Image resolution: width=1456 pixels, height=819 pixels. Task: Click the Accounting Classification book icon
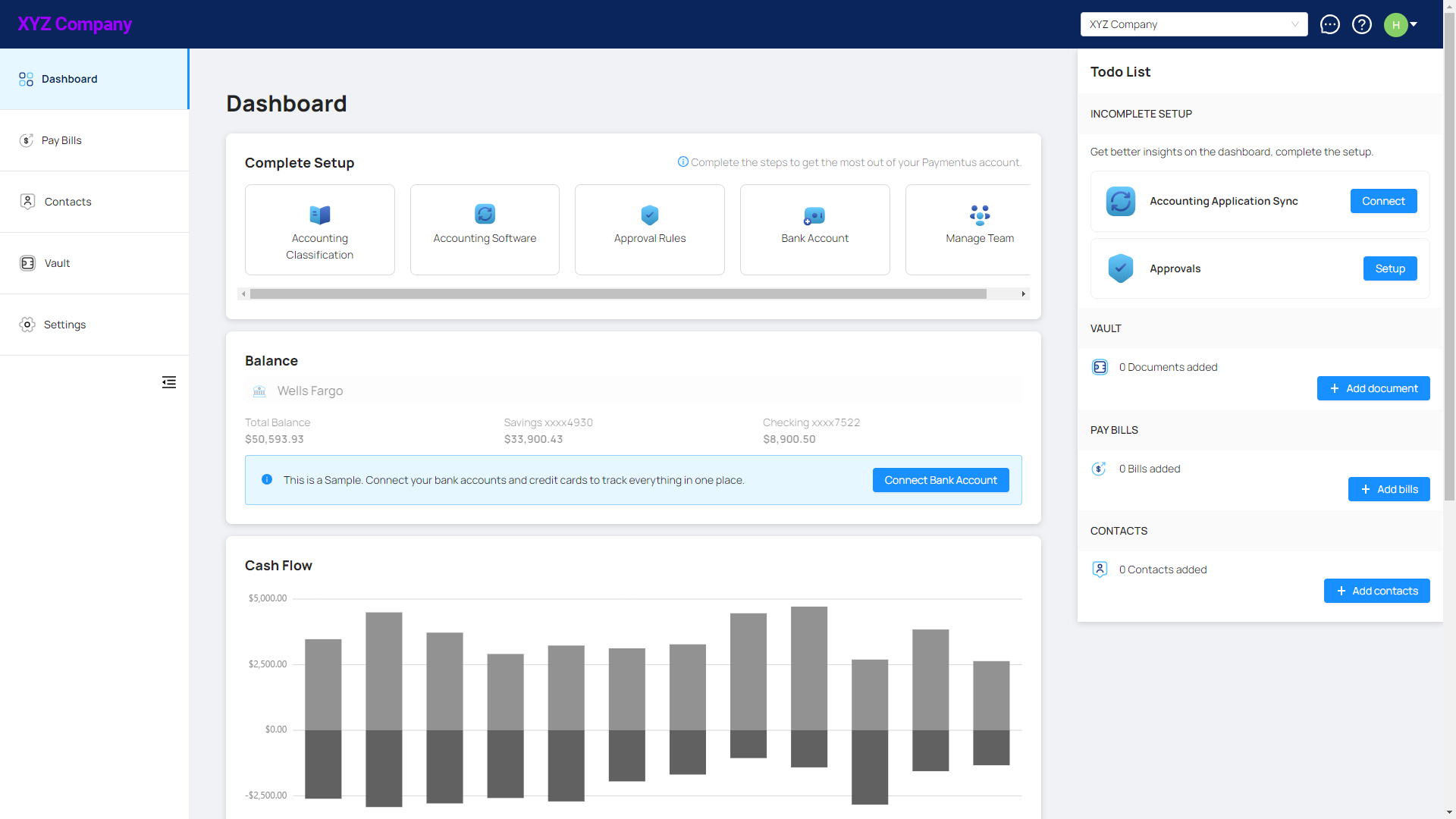(x=319, y=215)
